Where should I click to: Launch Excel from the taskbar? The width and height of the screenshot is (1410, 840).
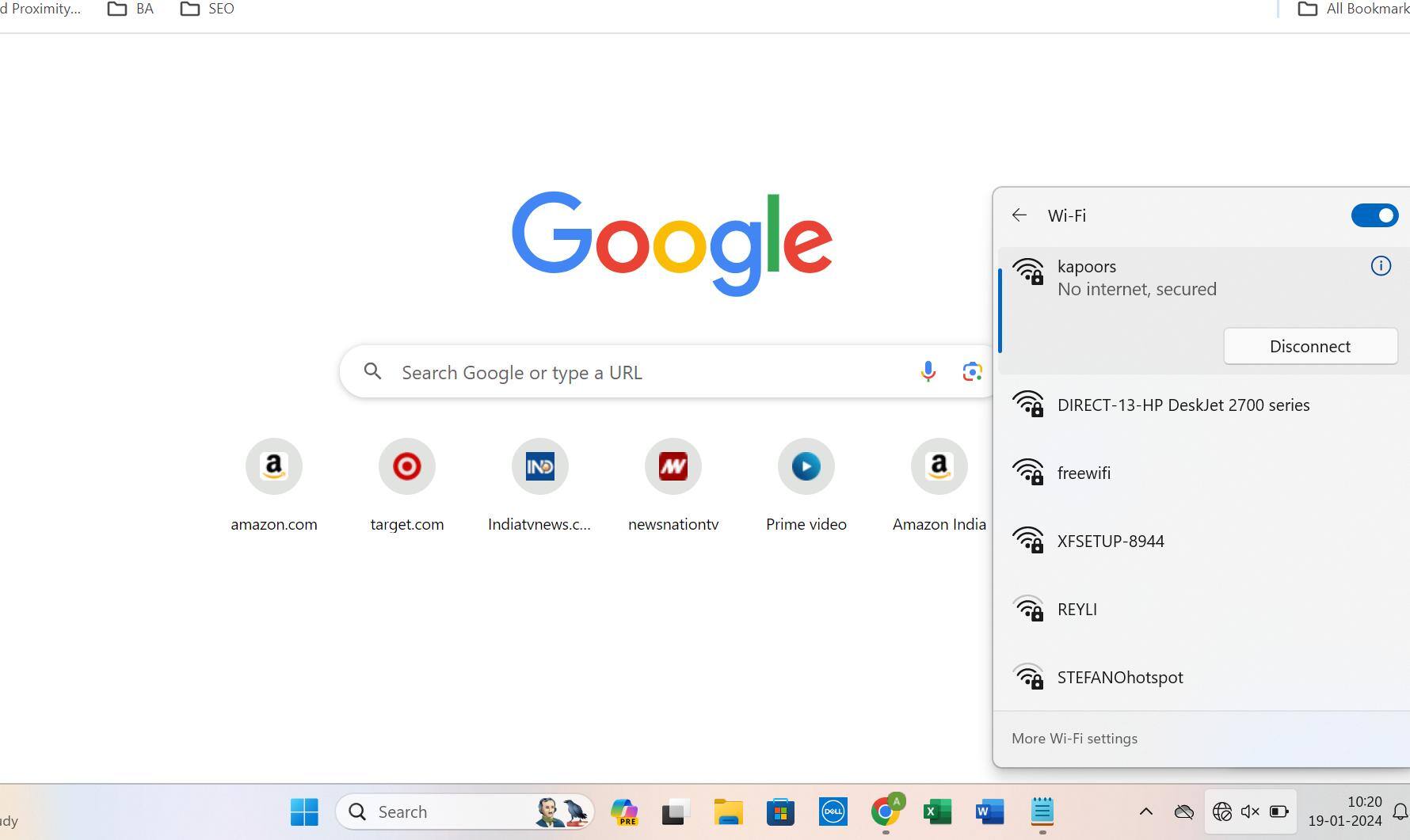(937, 811)
